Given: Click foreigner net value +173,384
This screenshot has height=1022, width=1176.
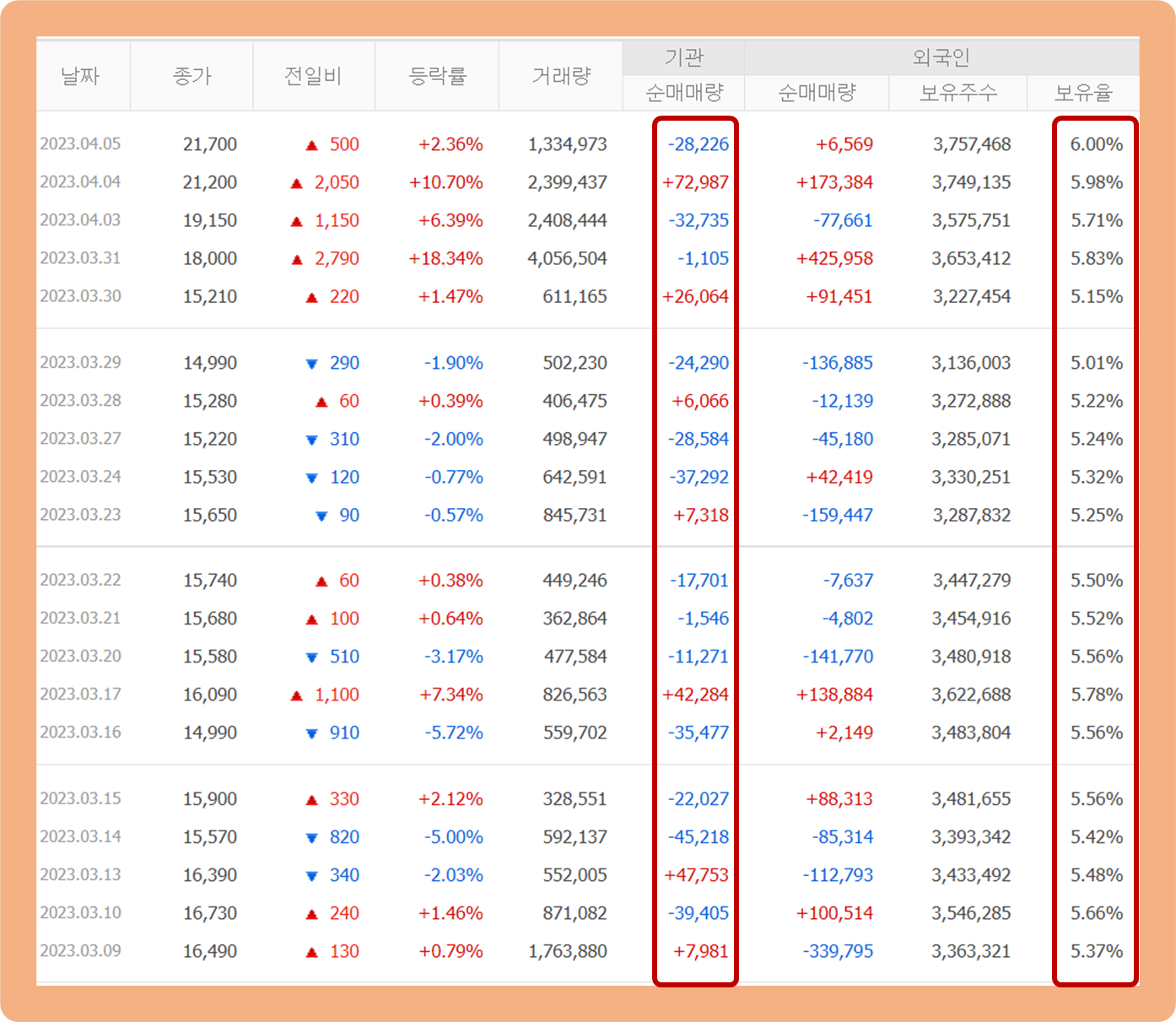Looking at the screenshot, I should [834, 182].
